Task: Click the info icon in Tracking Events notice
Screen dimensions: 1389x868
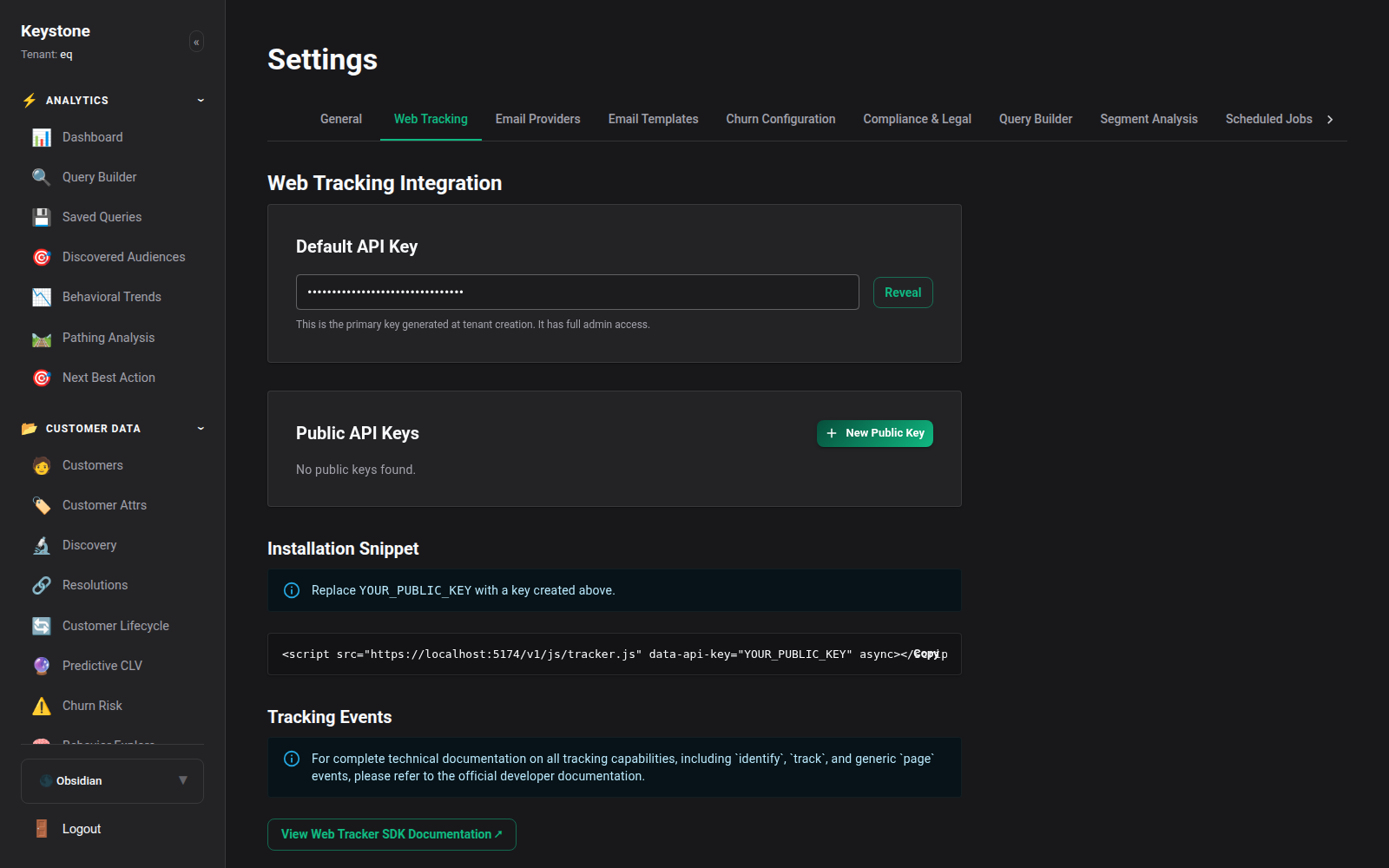Action: click(292, 759)
